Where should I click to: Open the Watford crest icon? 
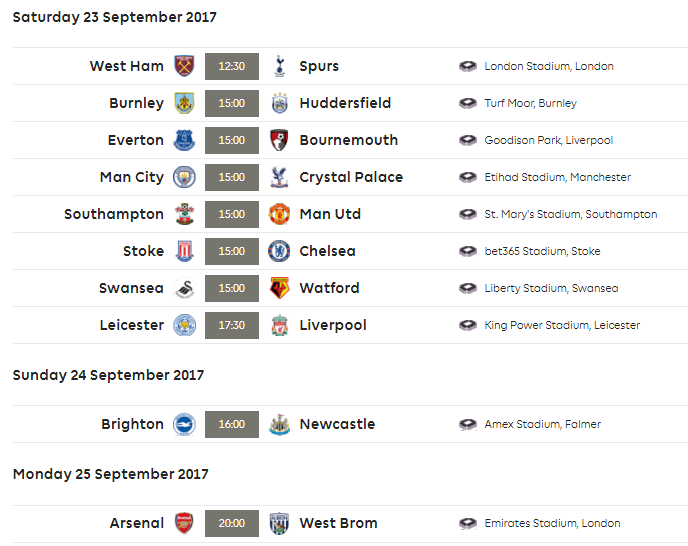point(279,288)
